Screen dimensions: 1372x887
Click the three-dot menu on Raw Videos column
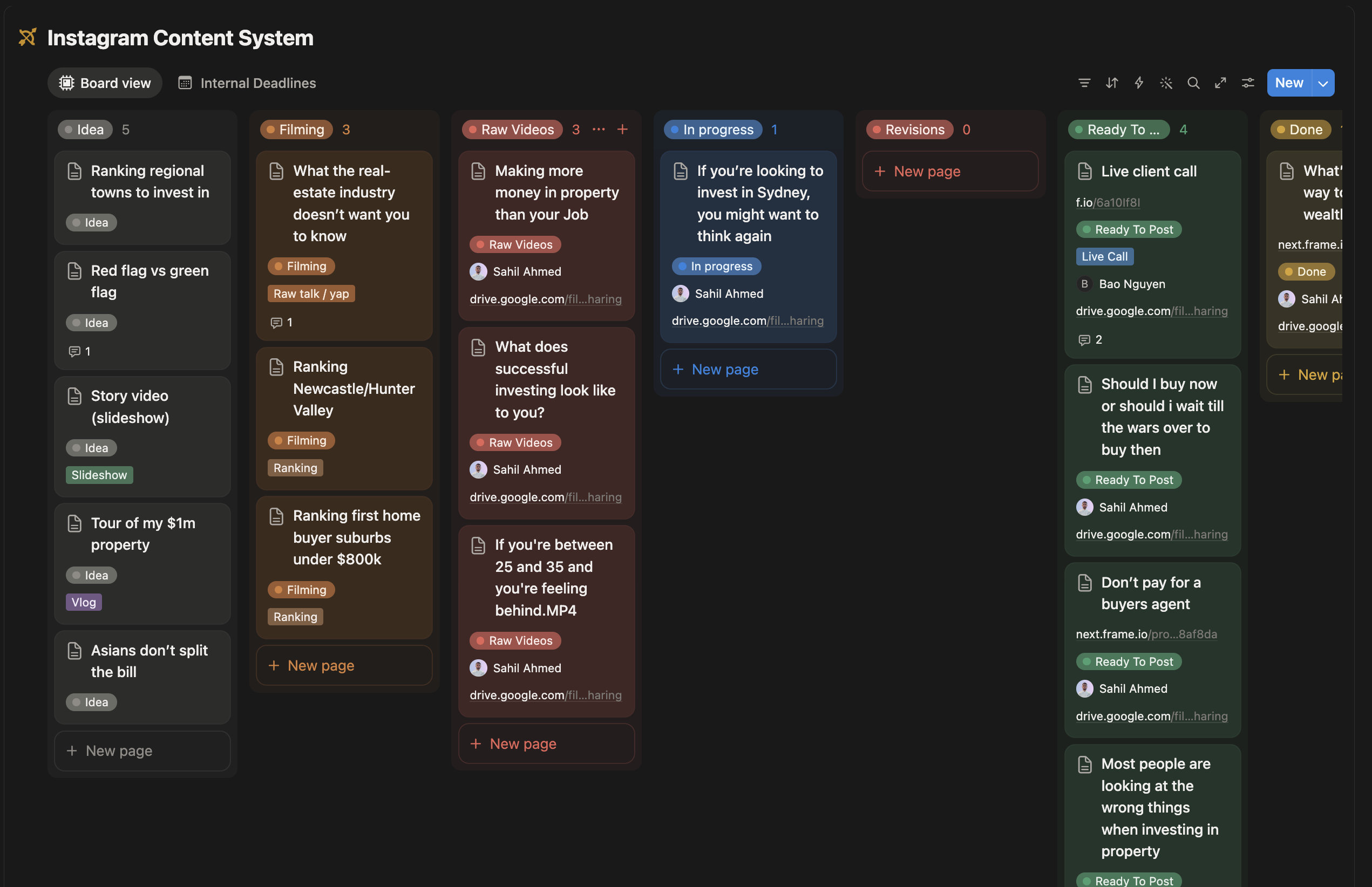click(x=599, y=129)
